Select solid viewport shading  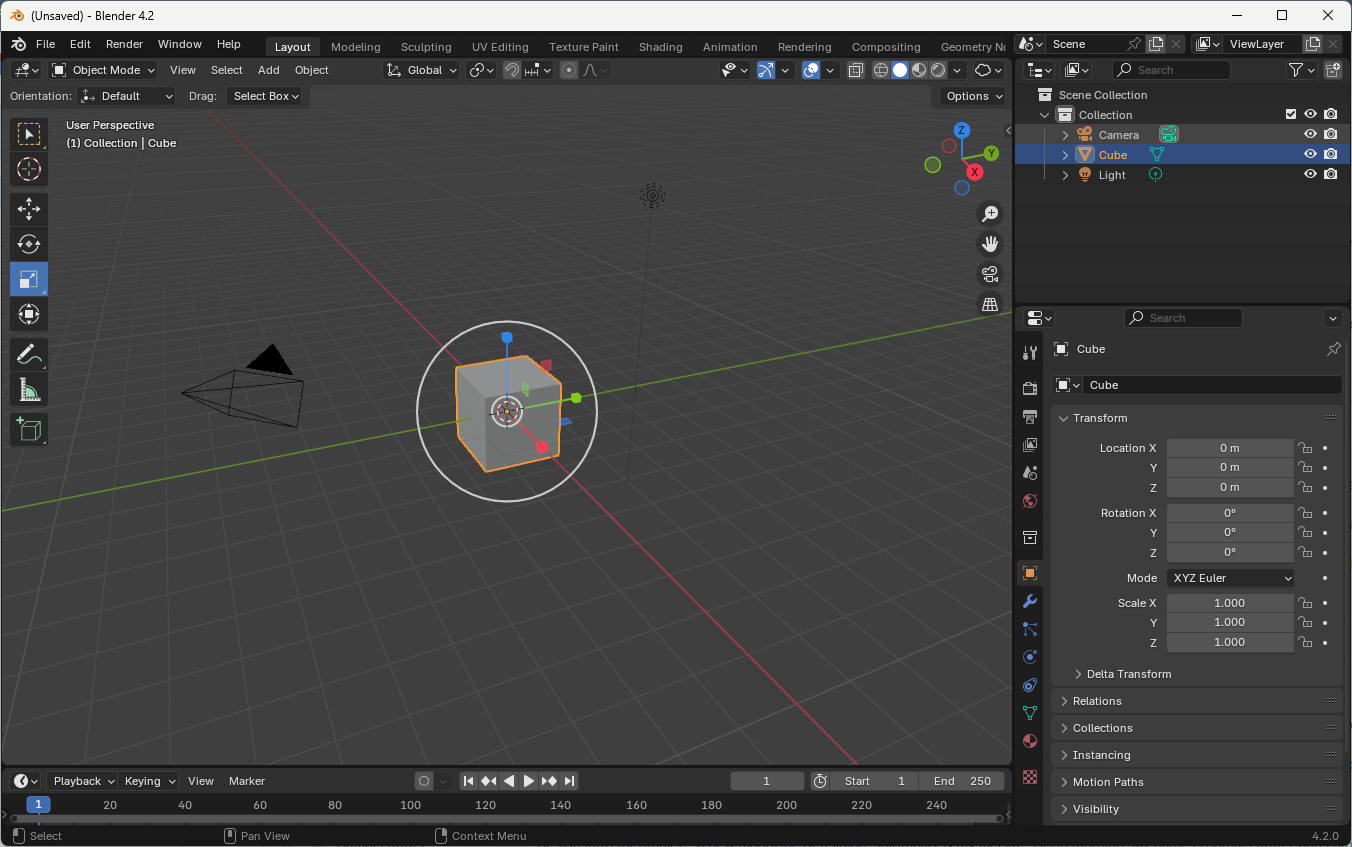(x=900, y=70)
